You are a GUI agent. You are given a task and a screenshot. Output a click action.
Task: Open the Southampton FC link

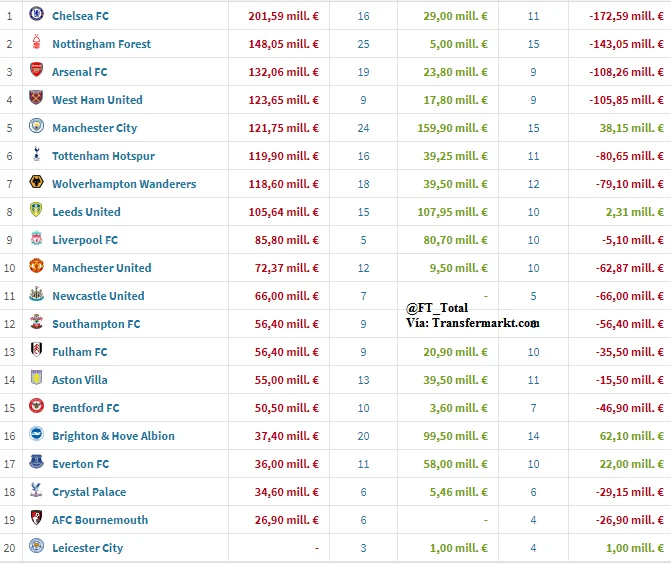pos(96,324)
